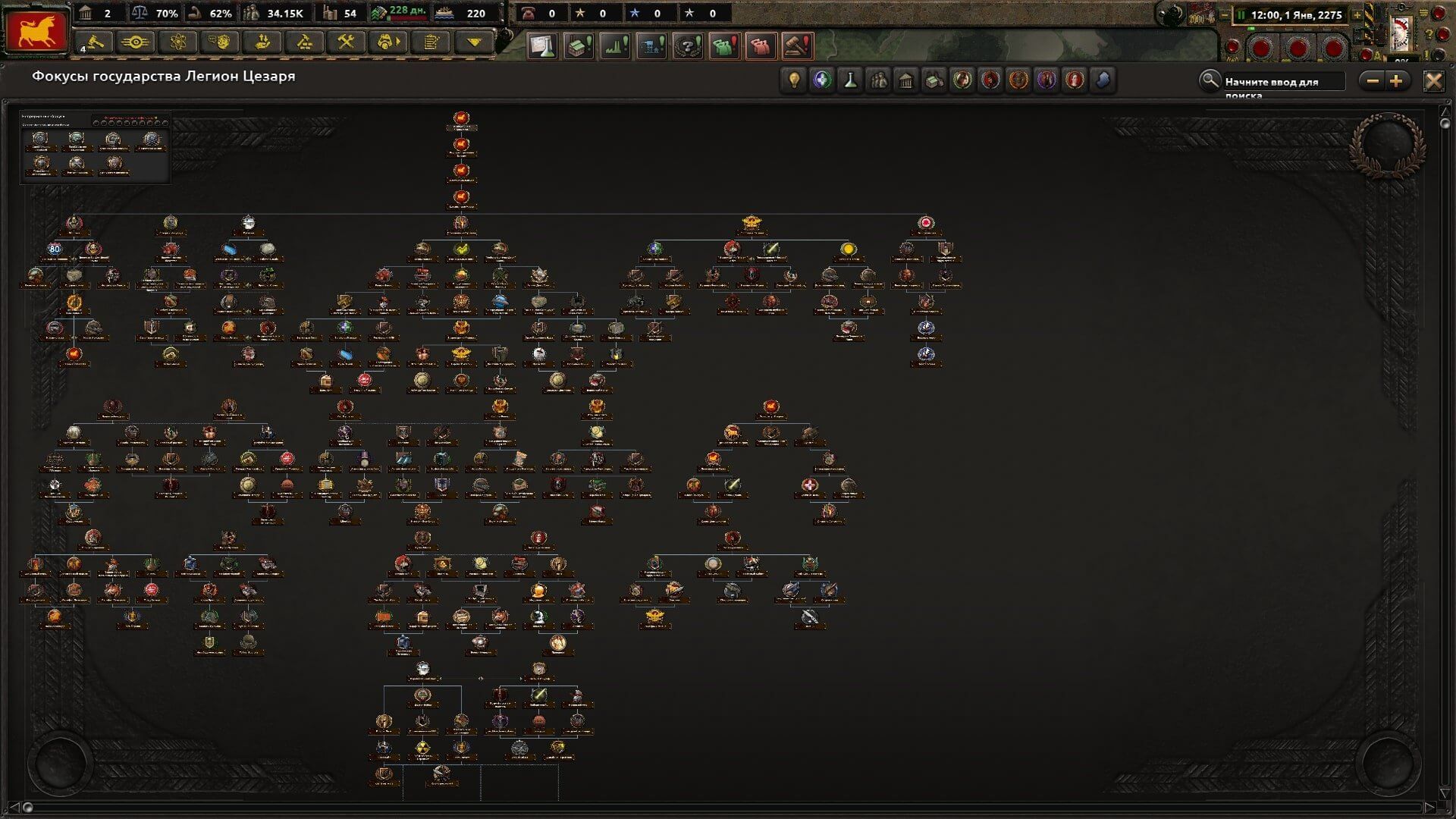Zoom in focus tree with plus button
The width and height of the screenshot is (1456, 819).
tap(1397, 80)
